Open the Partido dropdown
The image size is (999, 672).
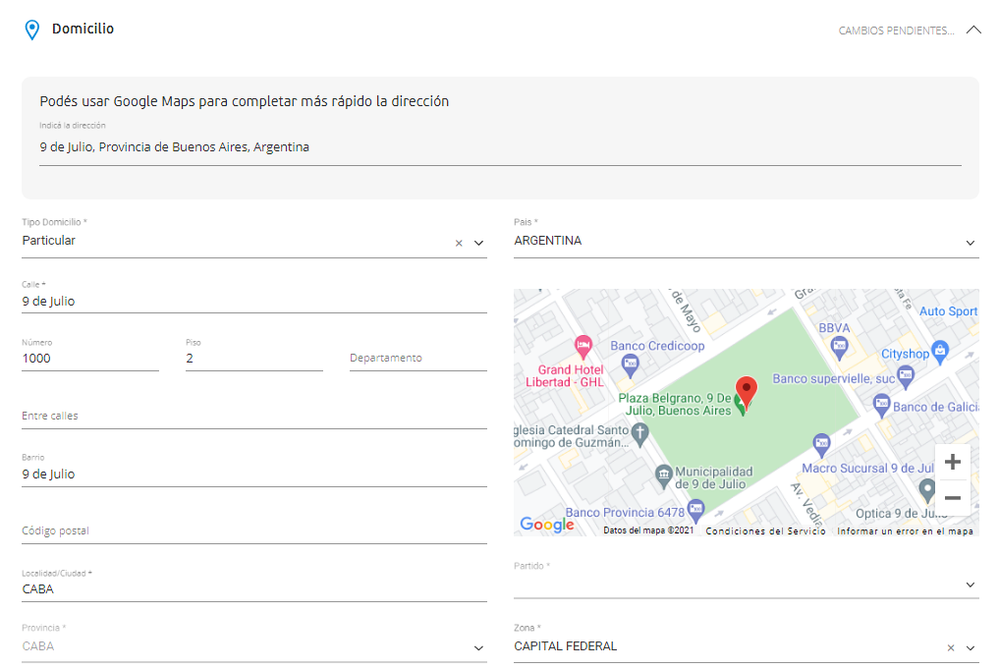pos(970,585)
